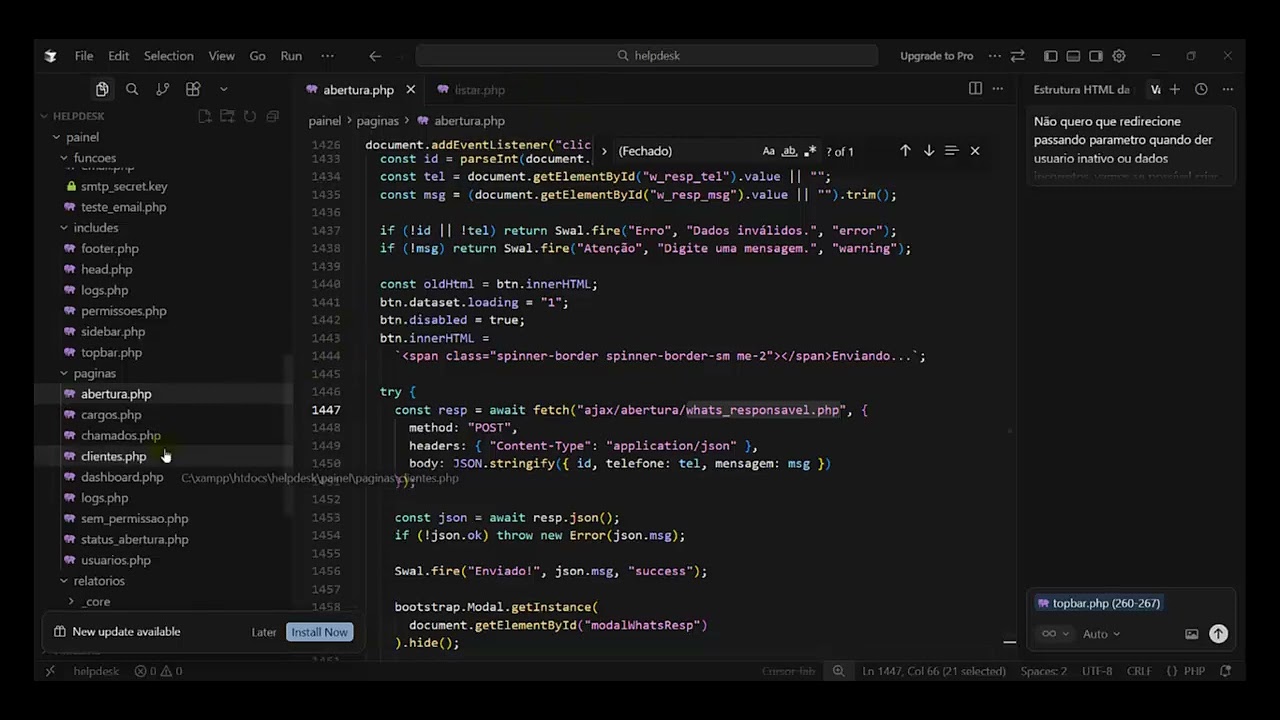Collapse the HELPDESK root folder
1280x720 pixels.
coord(44,117)
